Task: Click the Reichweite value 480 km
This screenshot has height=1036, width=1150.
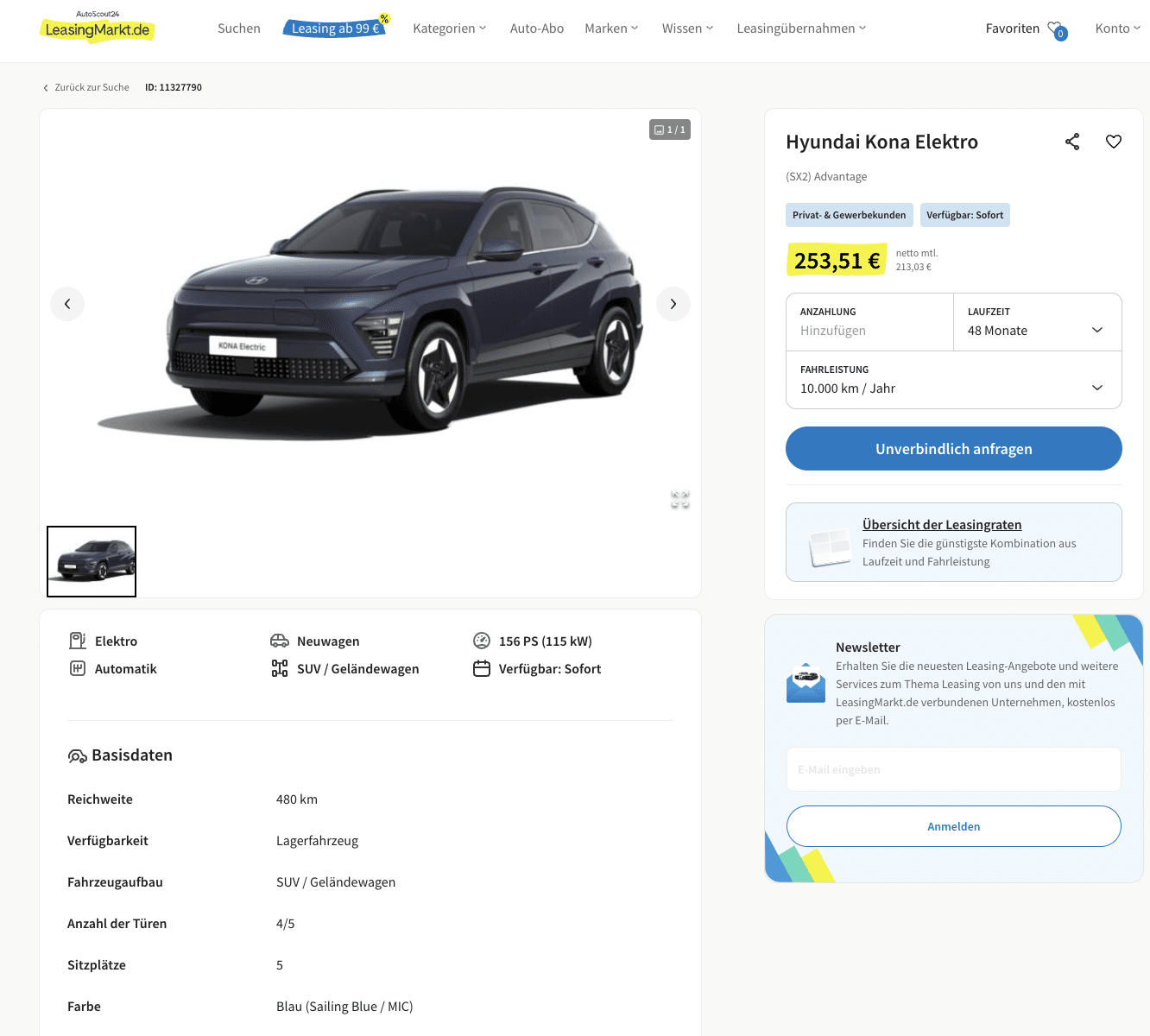Action: point(297,799)
